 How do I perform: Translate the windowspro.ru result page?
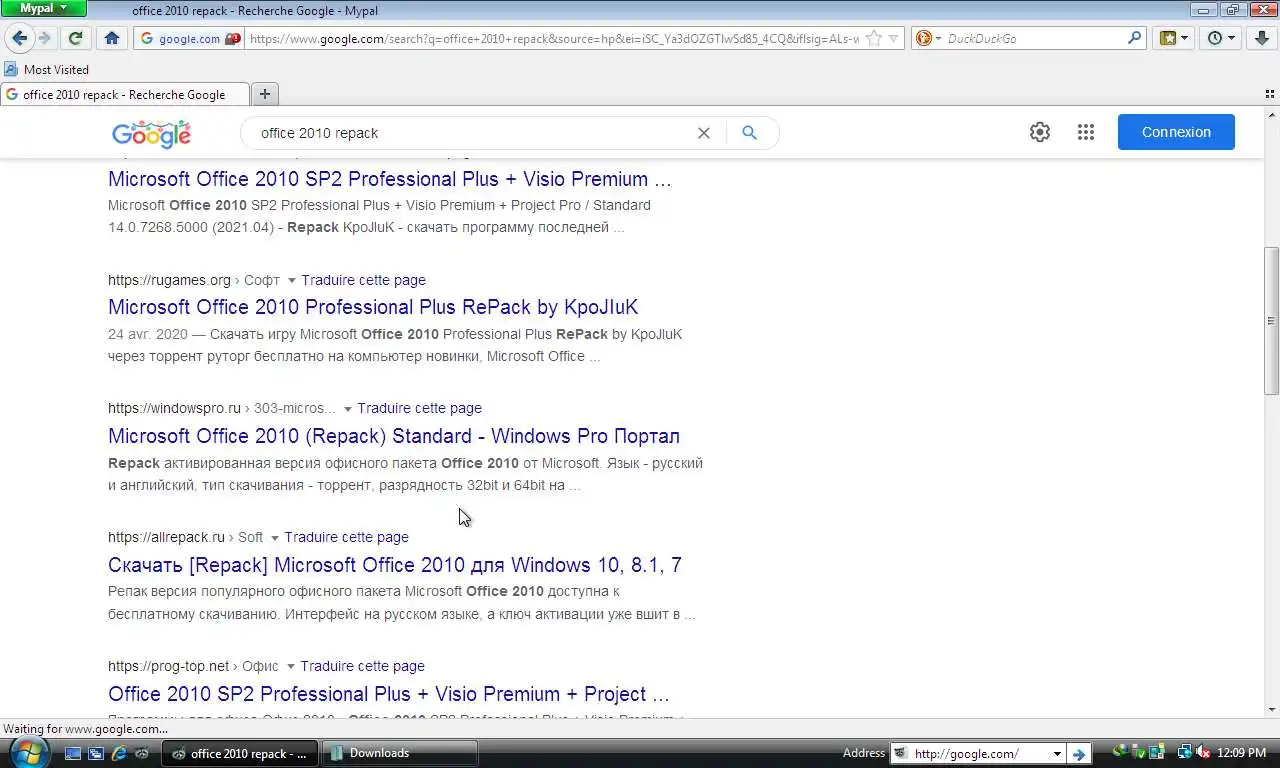click(419, 408)
